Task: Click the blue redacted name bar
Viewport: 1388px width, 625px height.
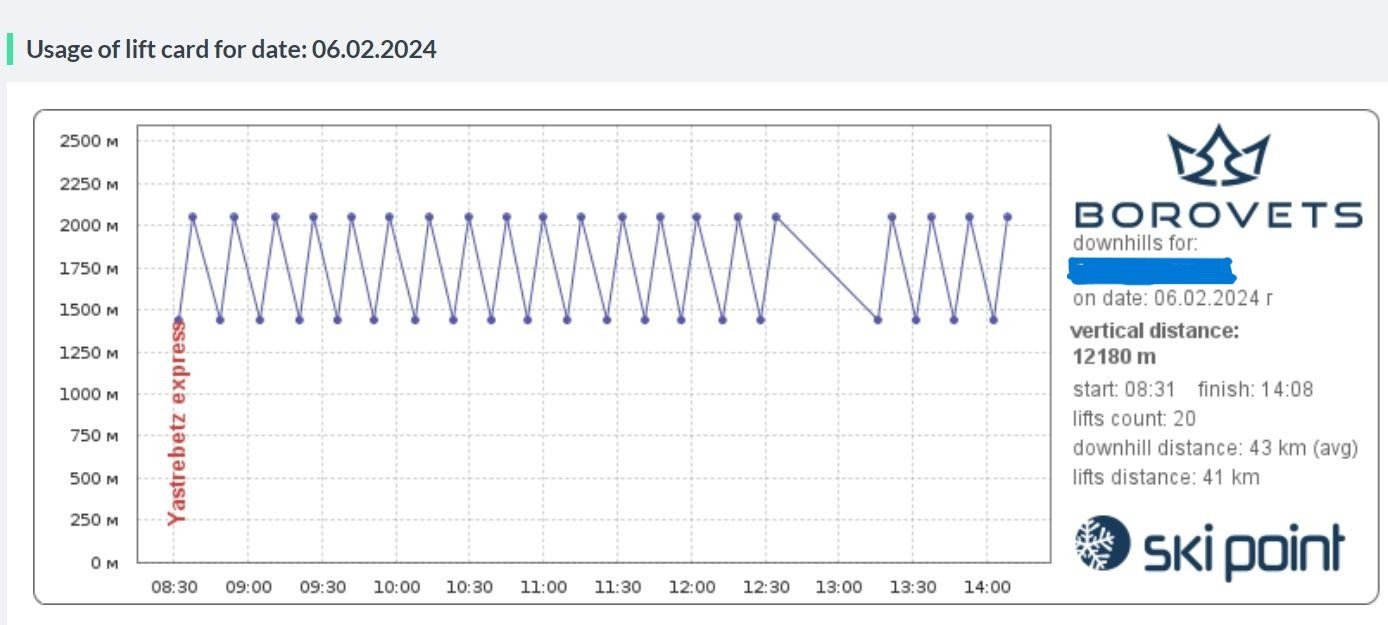Action: (x=1152, y=270)
